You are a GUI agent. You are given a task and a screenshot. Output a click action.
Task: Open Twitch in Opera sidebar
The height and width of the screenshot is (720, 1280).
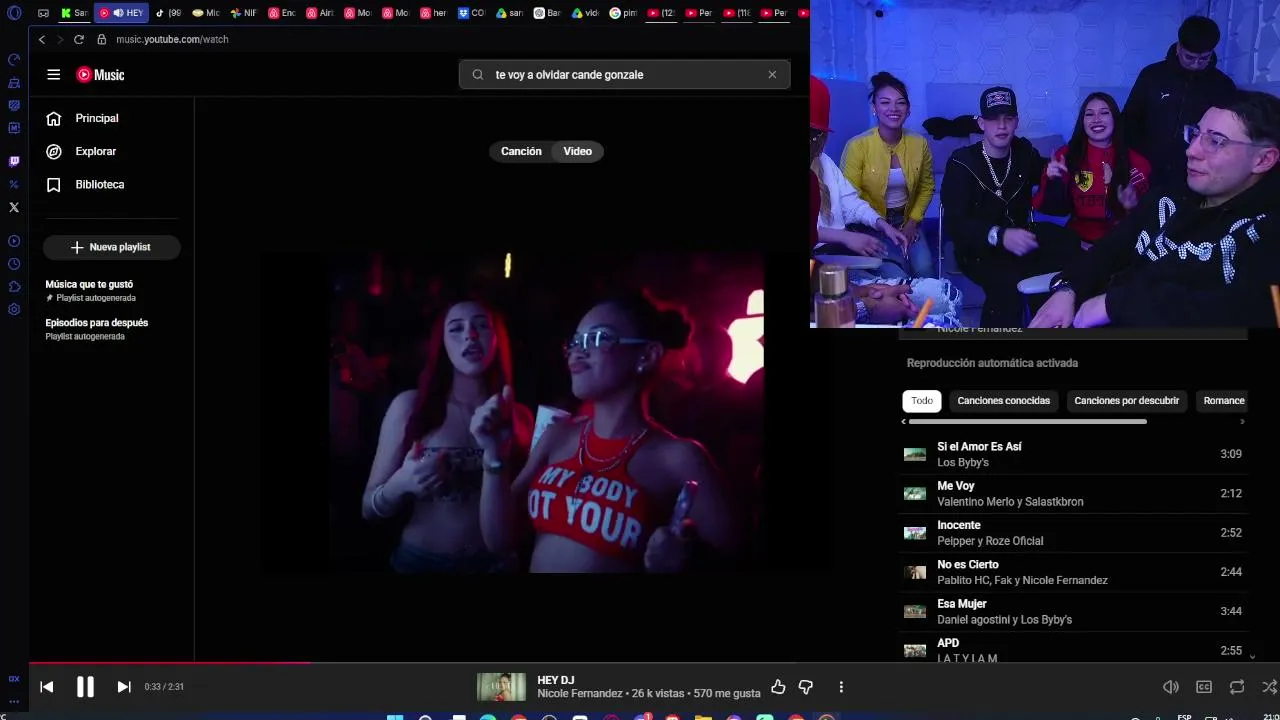click(x=14, y=161)
